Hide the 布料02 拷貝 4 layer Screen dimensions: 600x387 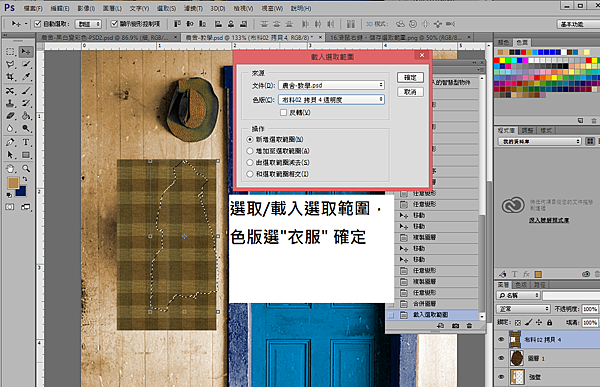pos(501,340)
